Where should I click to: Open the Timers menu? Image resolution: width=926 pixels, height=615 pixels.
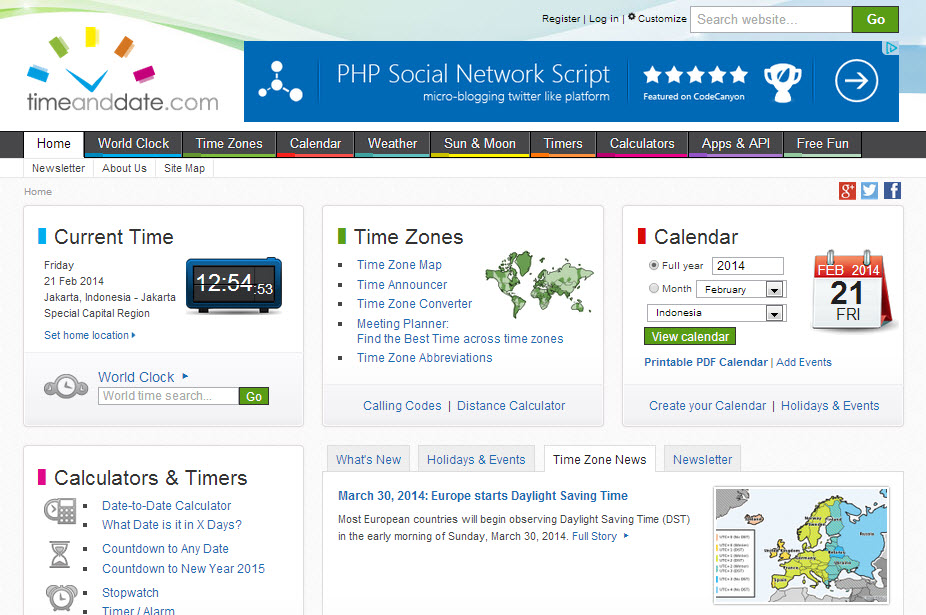pyautogui.click(x=563, y=144)
